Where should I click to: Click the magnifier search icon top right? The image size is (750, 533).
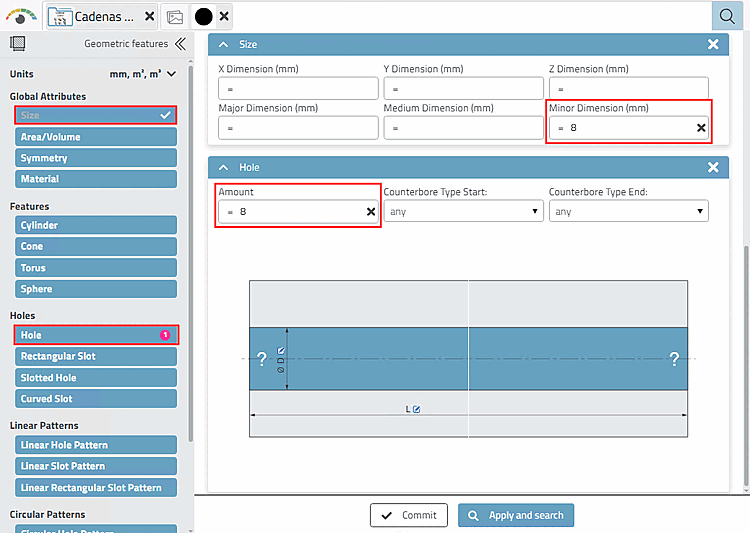point(727,16)
